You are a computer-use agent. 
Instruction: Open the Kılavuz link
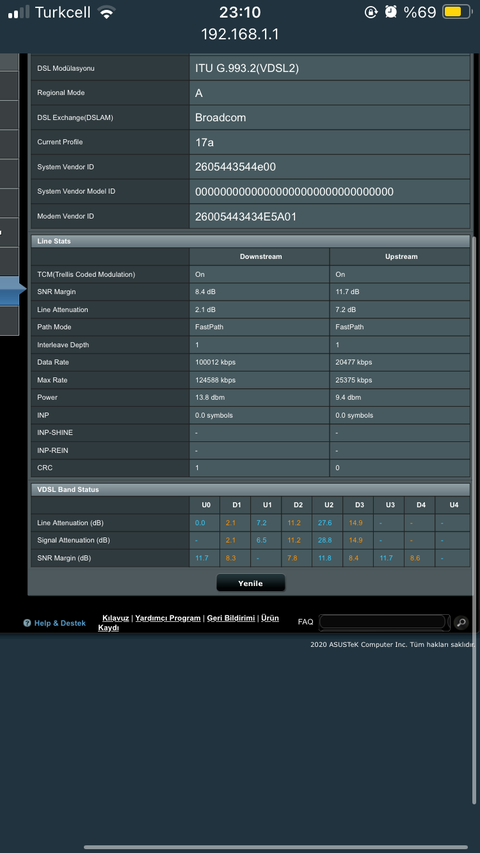point(115,618)
